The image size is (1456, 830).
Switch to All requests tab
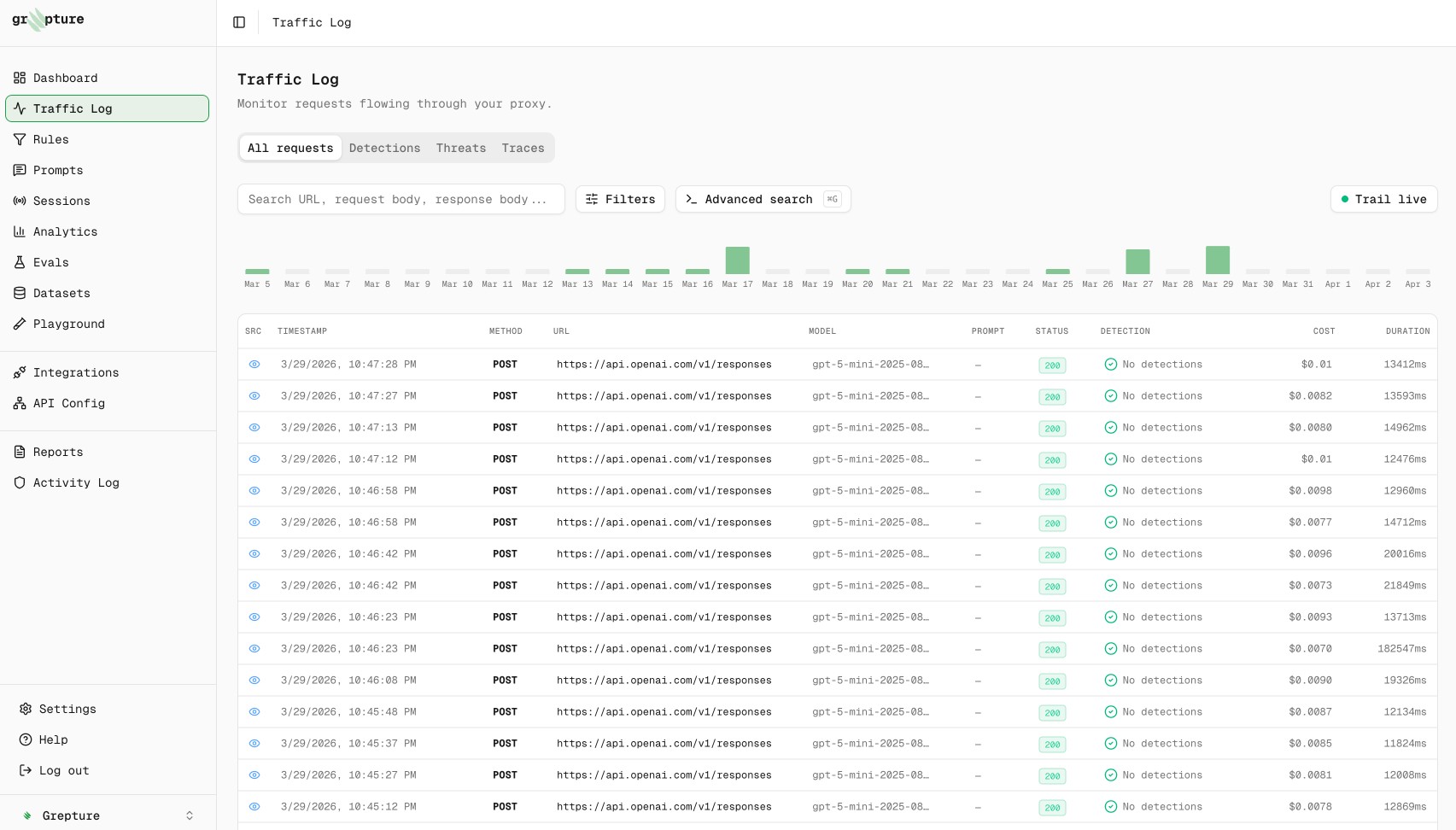pos(290,148)
